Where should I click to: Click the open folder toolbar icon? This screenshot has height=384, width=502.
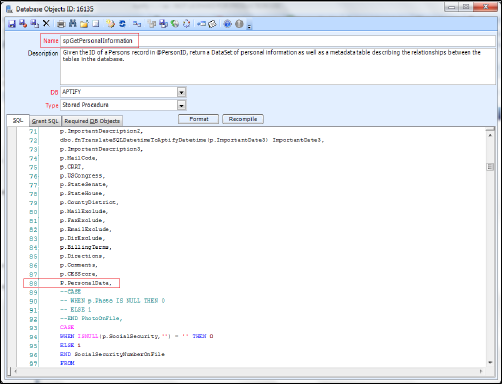[84, 24]
